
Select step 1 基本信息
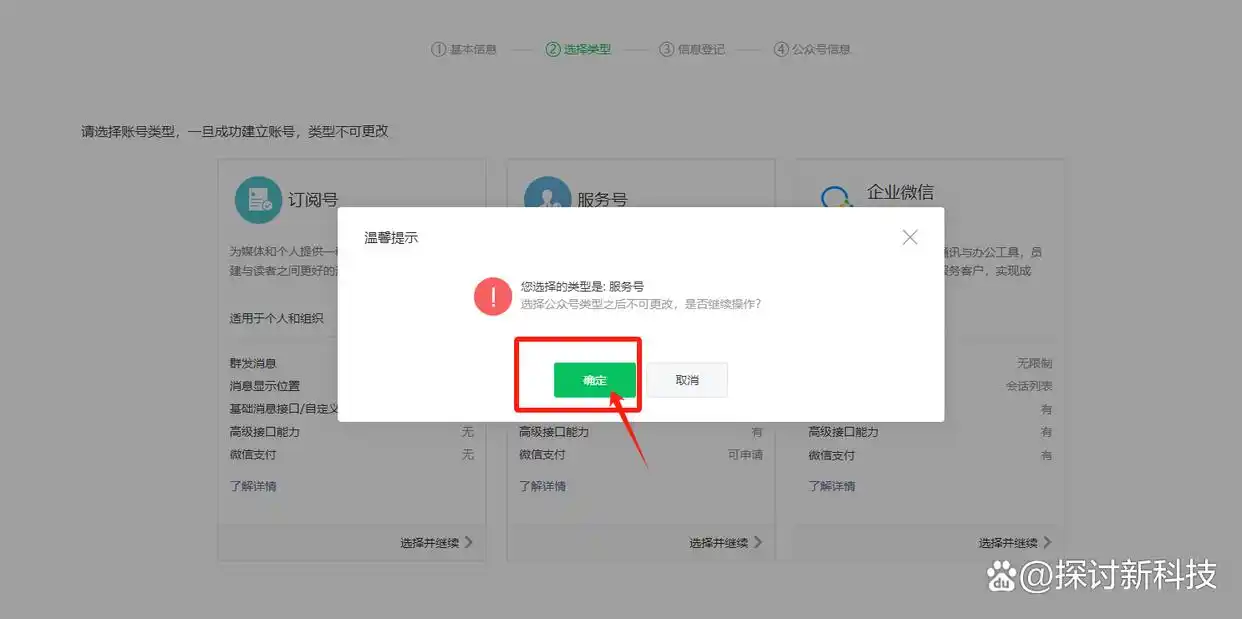[464, 49]
